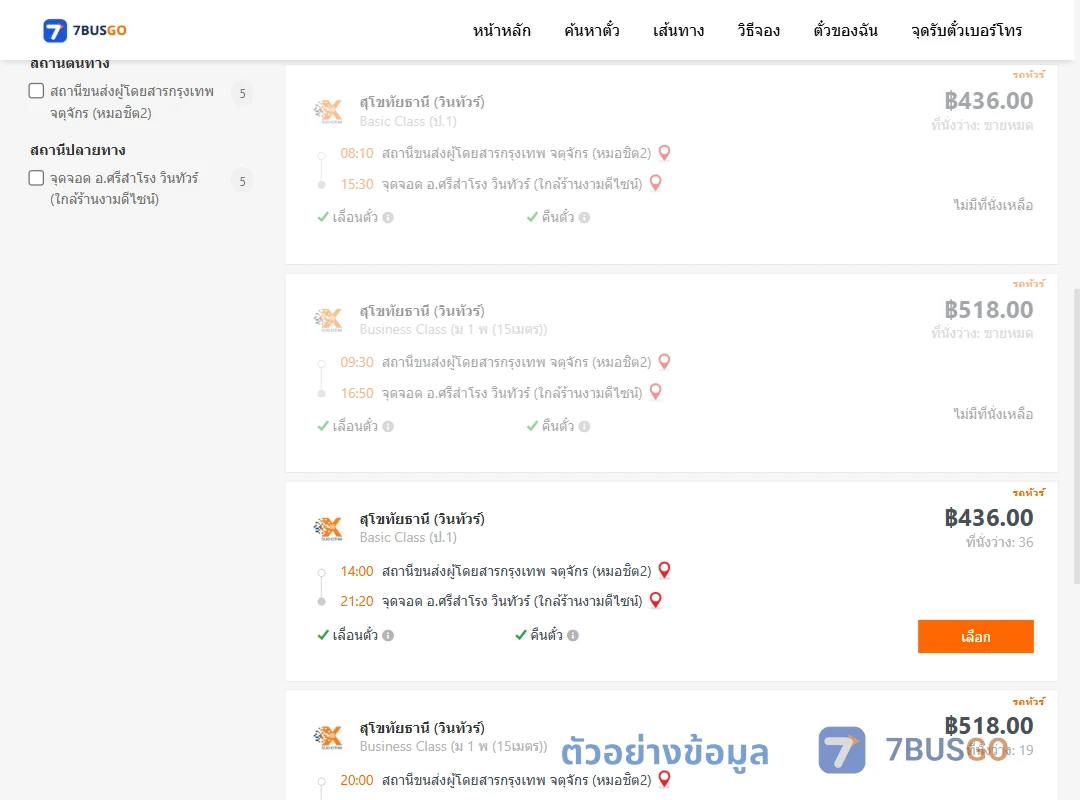Click the เลือก button for the 14:00 trip

point(975,636)
